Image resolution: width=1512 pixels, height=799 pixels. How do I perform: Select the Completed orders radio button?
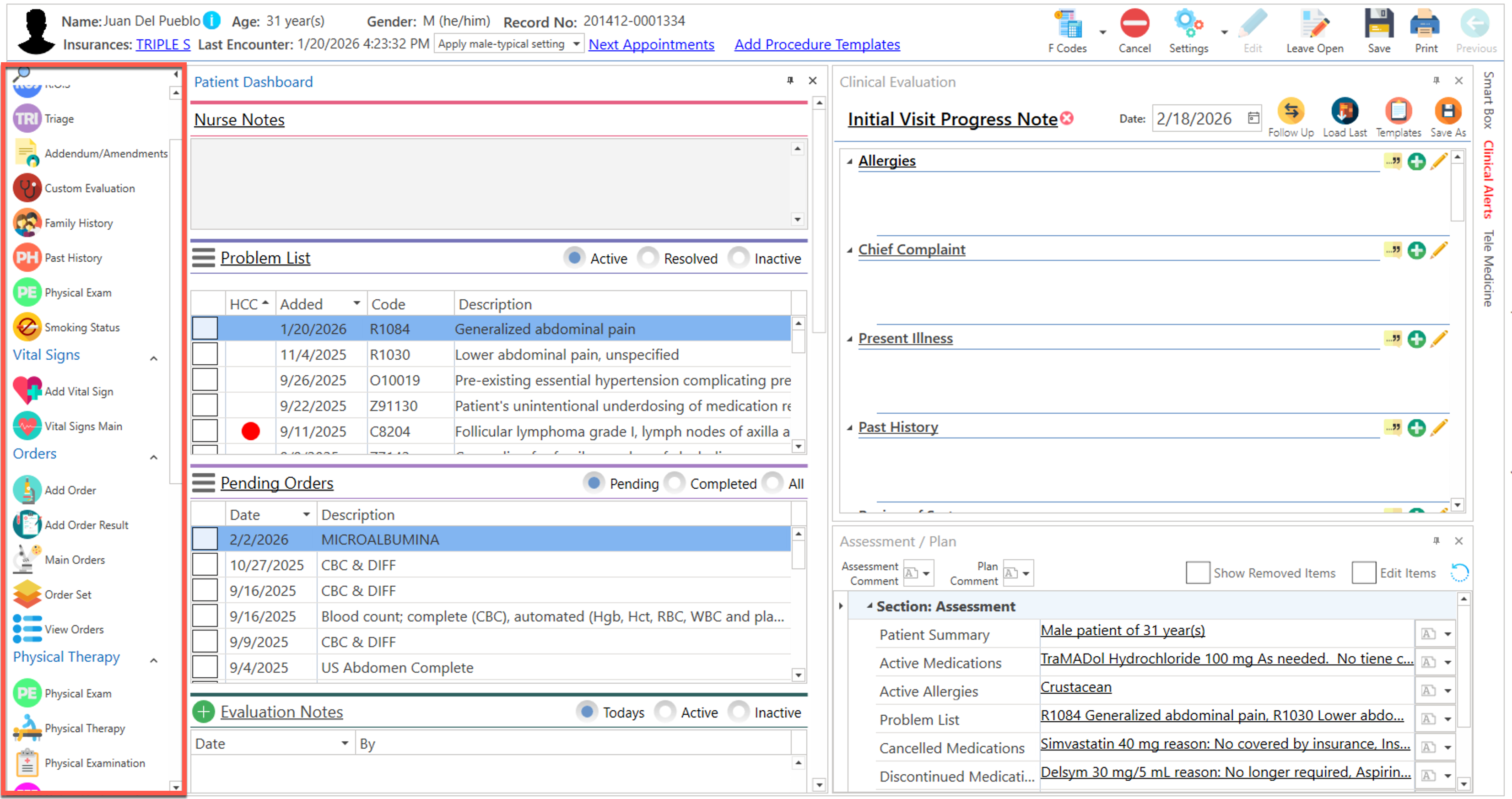(675, 483)
